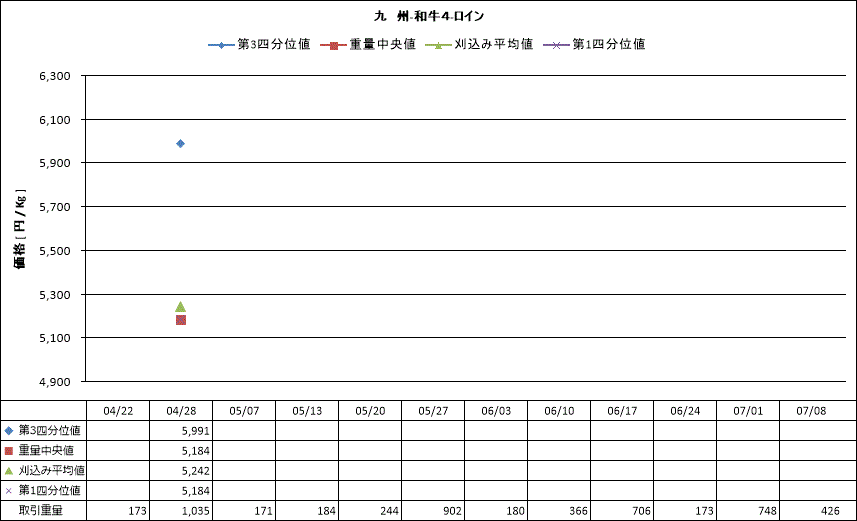Click the 07/01 date column header
Viewport: 857px width, 521px height.
coord(748,411)
